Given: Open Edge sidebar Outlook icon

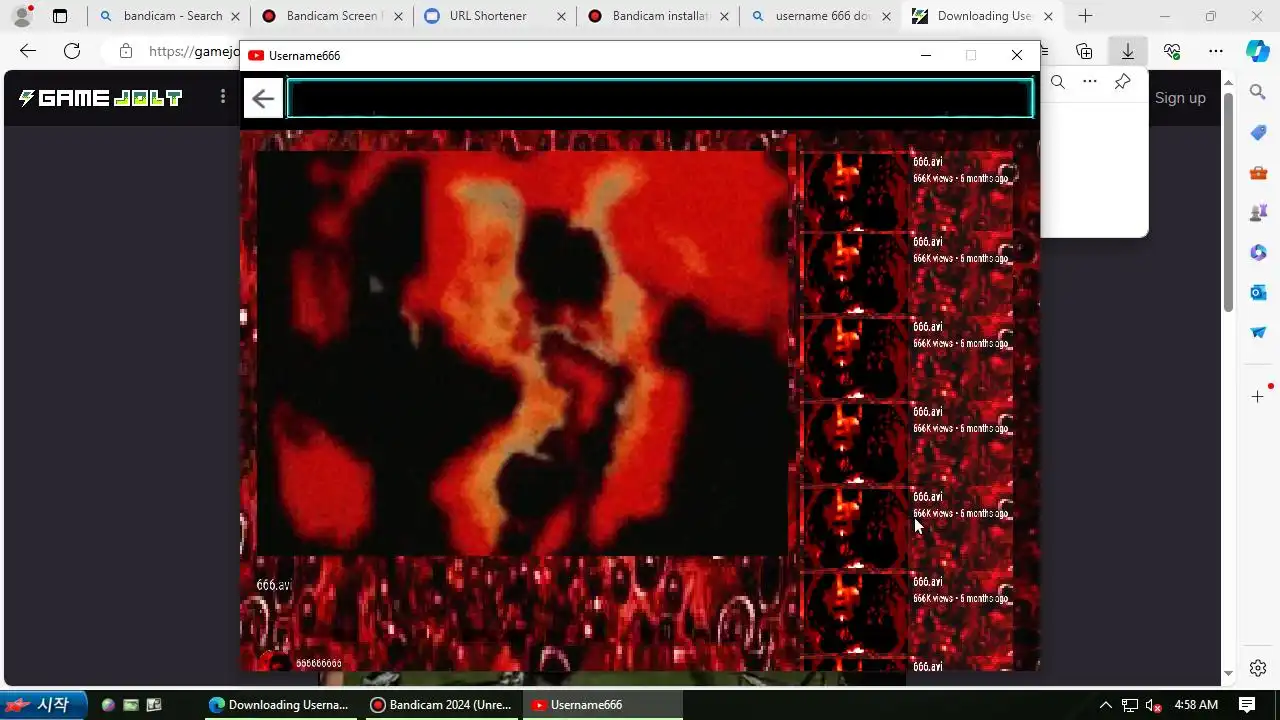Looking at the screenshot, I should [1258, 292].
